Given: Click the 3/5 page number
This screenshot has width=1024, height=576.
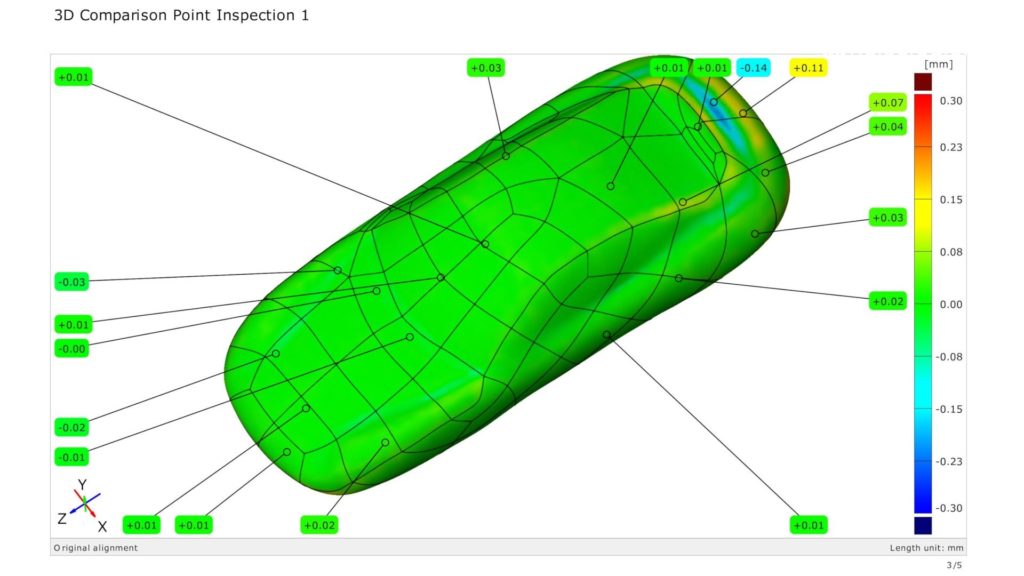Looking at the screenshot, I should tap(954, 565).
